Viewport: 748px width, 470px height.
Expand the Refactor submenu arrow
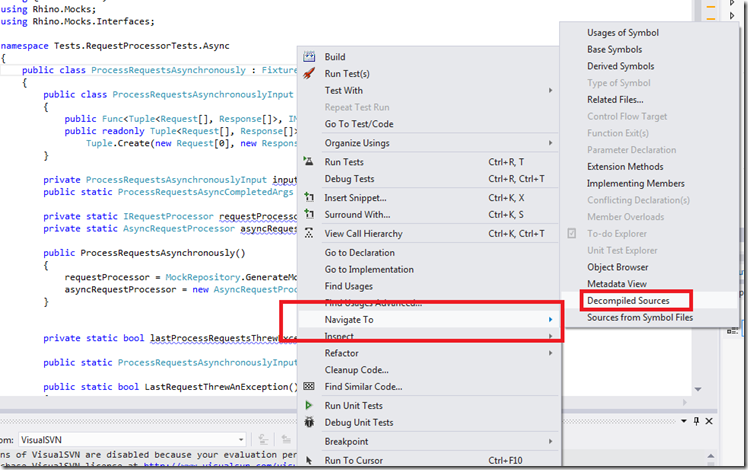(x=550, y=353)
